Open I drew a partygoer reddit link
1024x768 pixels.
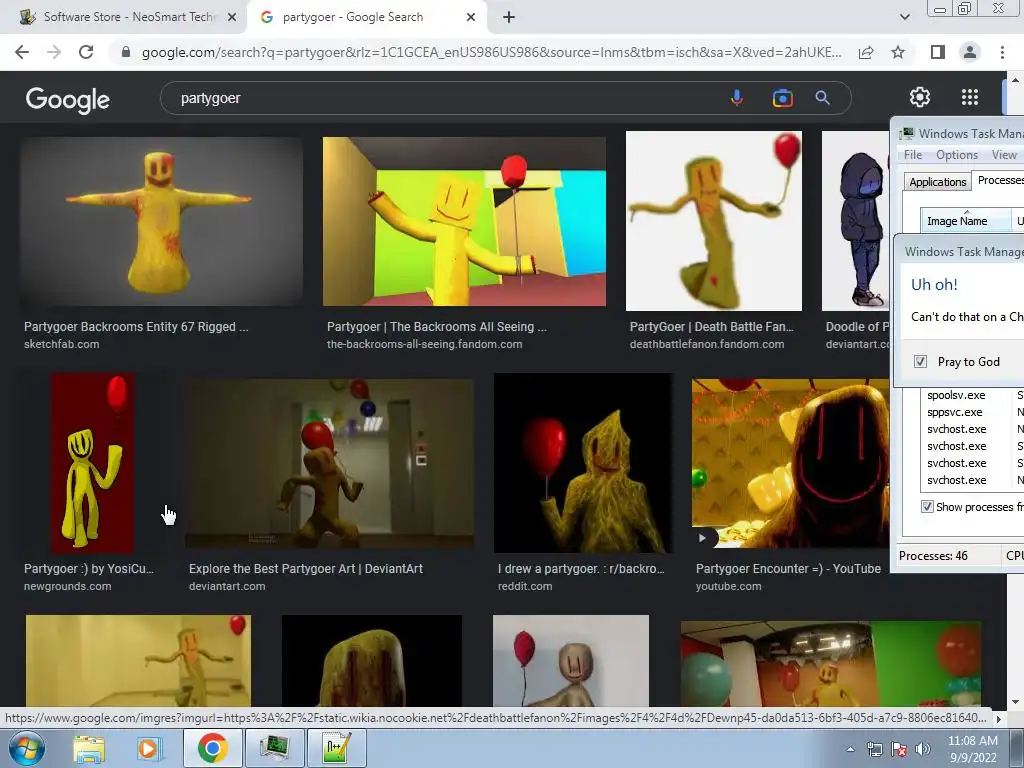[x=581, y=569]
